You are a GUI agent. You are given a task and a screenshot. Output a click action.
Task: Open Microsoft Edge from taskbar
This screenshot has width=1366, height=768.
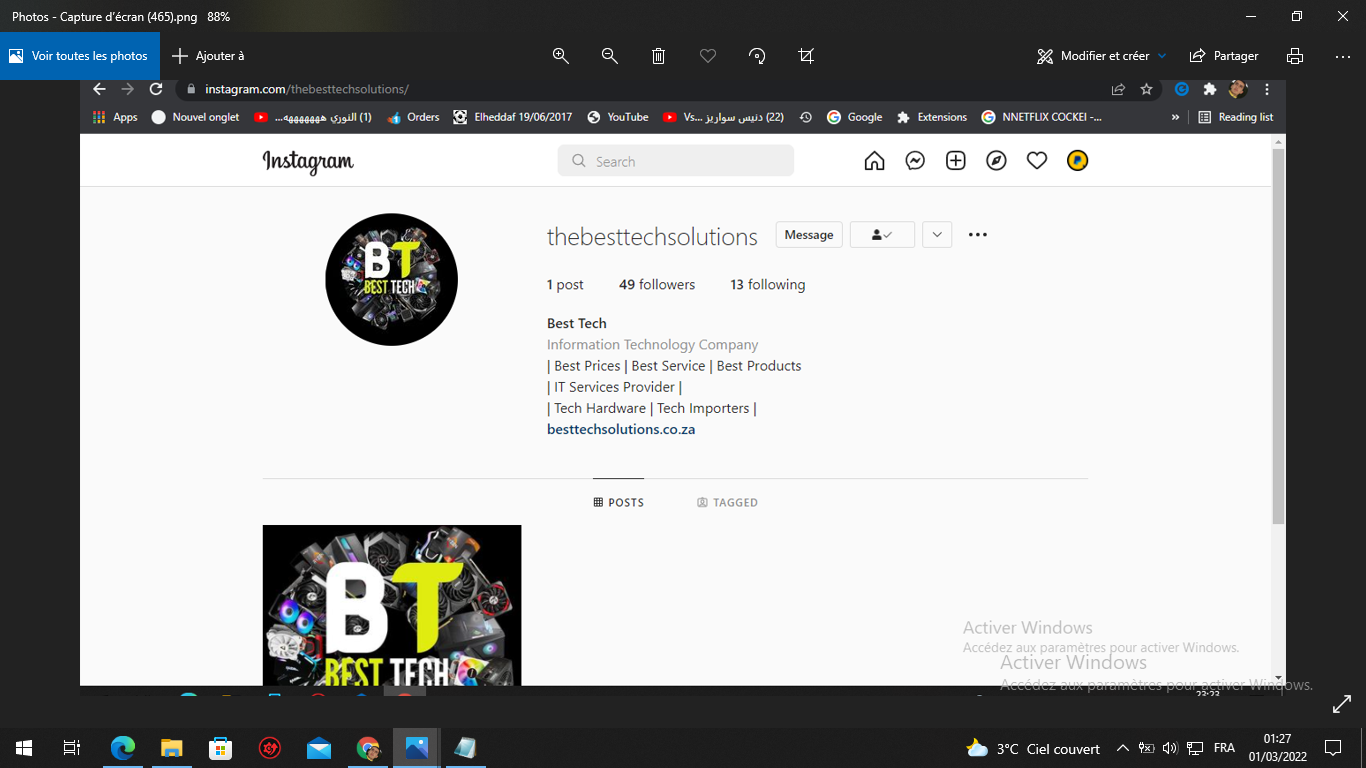[x=123, y=748]
